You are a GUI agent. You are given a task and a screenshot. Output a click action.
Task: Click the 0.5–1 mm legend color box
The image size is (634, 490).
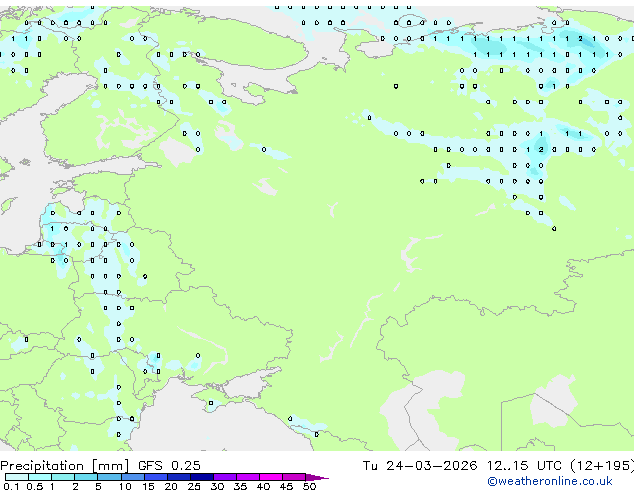point(40,477)
